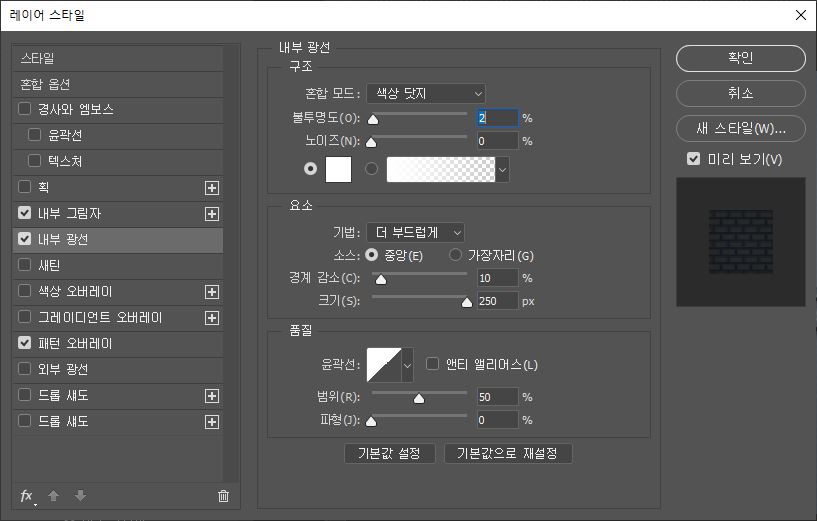Image resolution: width=817 pixels, height=521 pixels.
Task: Add another 내부 그림자 with plus icon
Action: point(212,214)
